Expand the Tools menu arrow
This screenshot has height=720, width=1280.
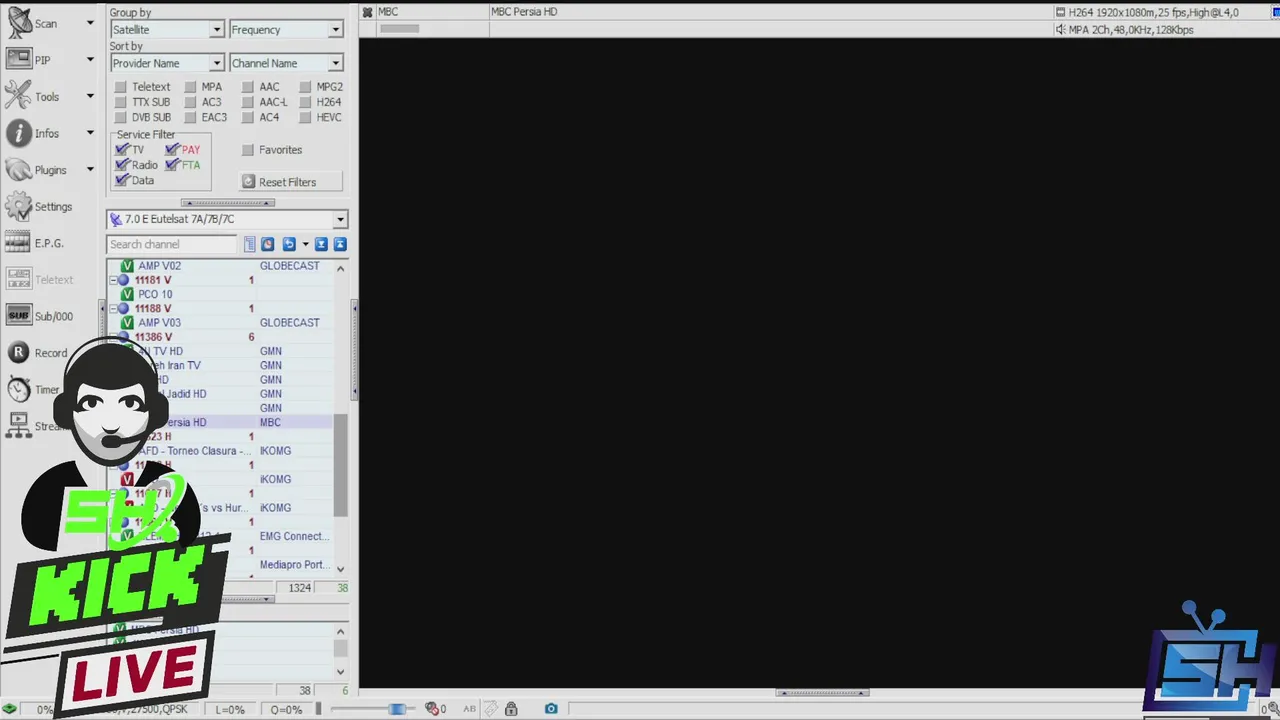click(89, 97)
